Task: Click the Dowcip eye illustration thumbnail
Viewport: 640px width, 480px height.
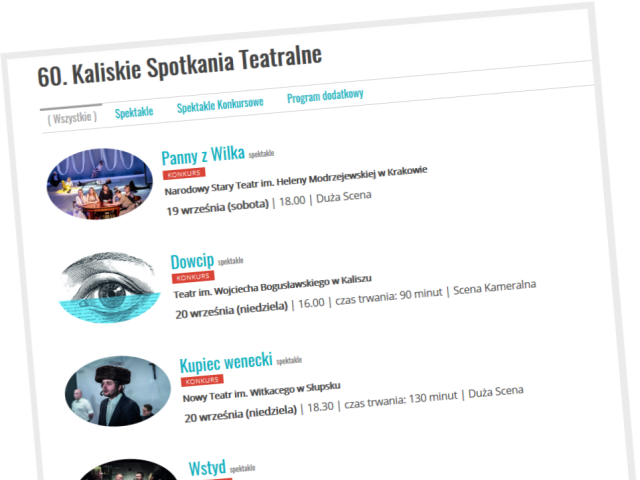Action: (109, 287)
